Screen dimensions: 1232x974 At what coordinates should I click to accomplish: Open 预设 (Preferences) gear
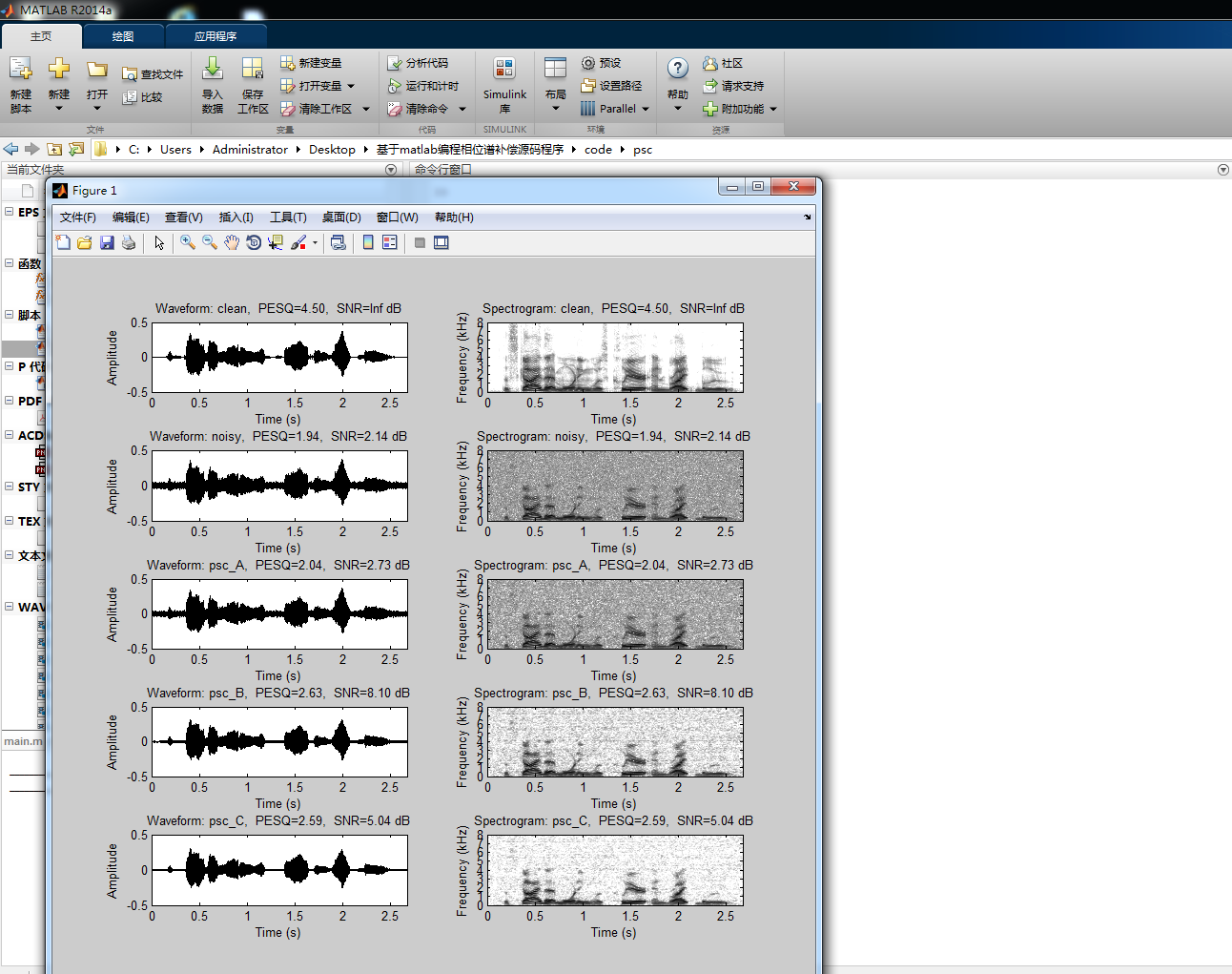click(601, 62)
